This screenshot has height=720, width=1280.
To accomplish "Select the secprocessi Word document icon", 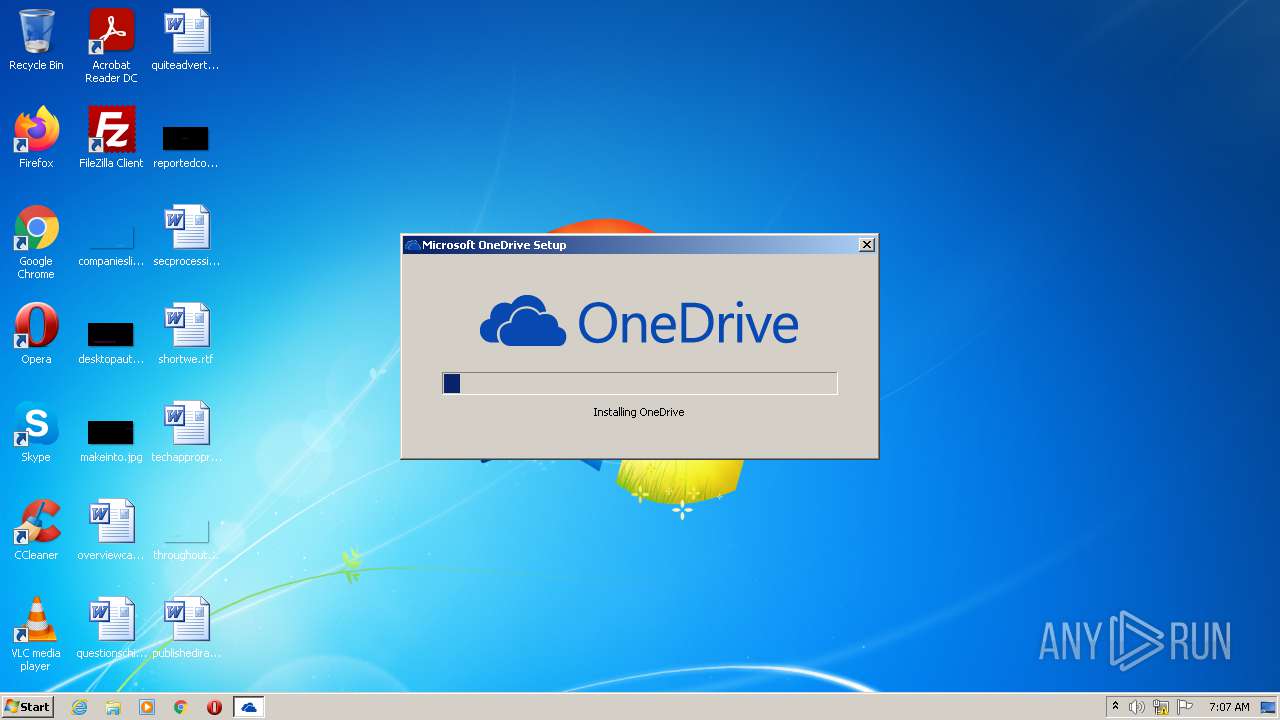I will point(186,236).
